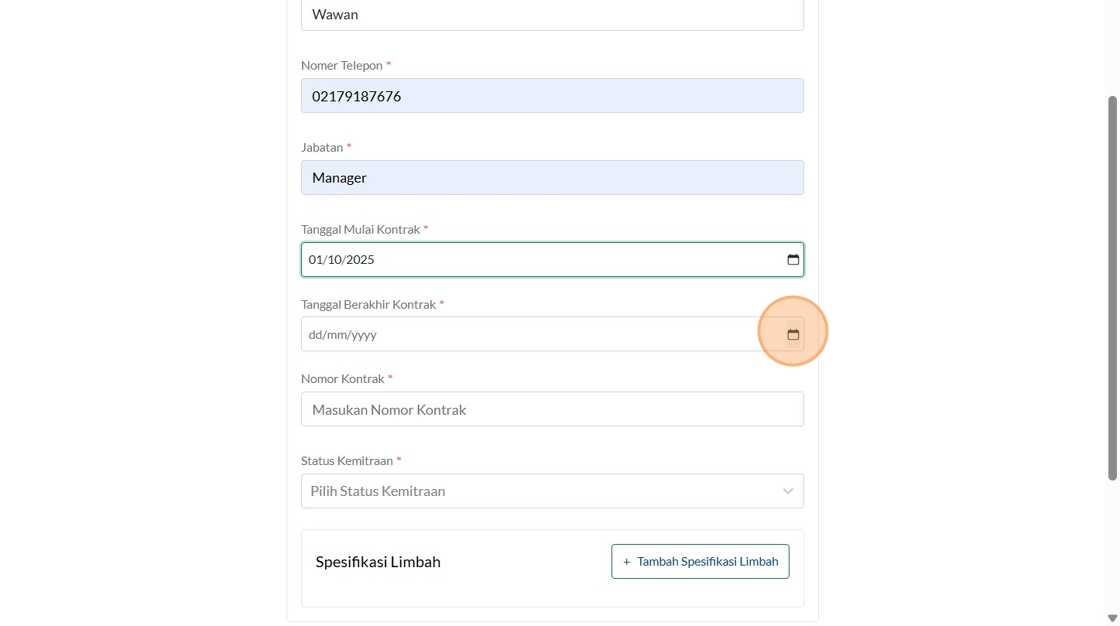Open calendar picker for Tanggal Mulai Kontrak
This screenshot has height=626, width=1120.
click(x=793, y=260)
